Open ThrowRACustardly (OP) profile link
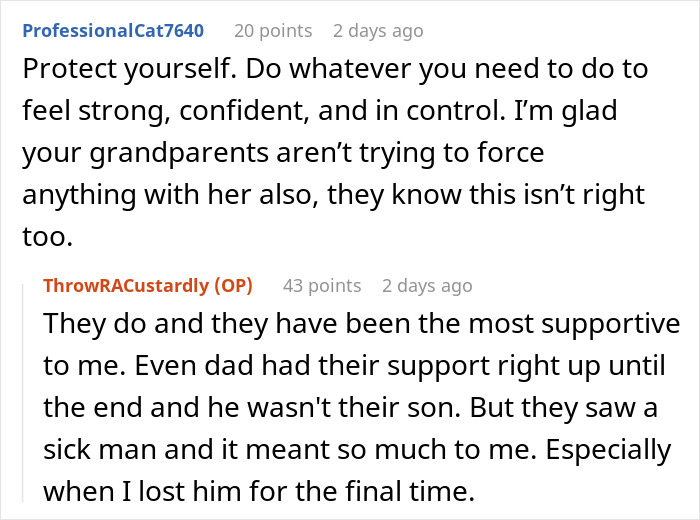 [x=148, y=286]
